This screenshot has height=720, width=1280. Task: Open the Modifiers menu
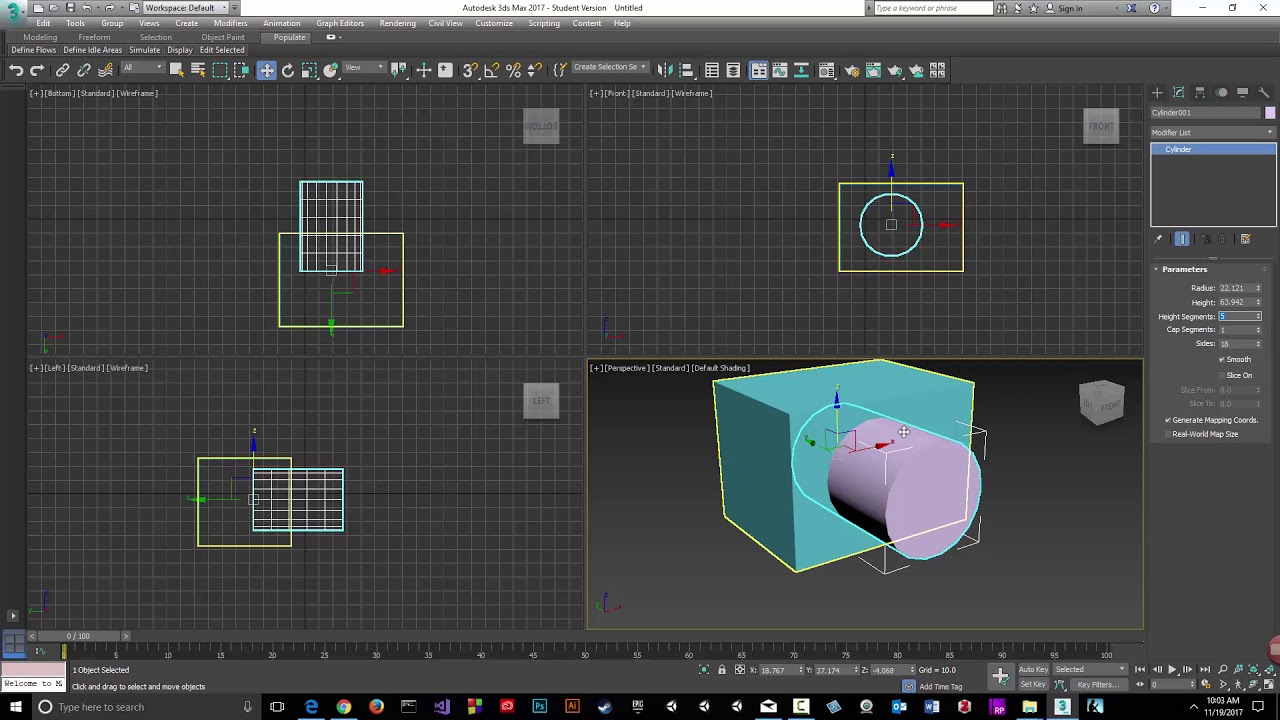230,23
